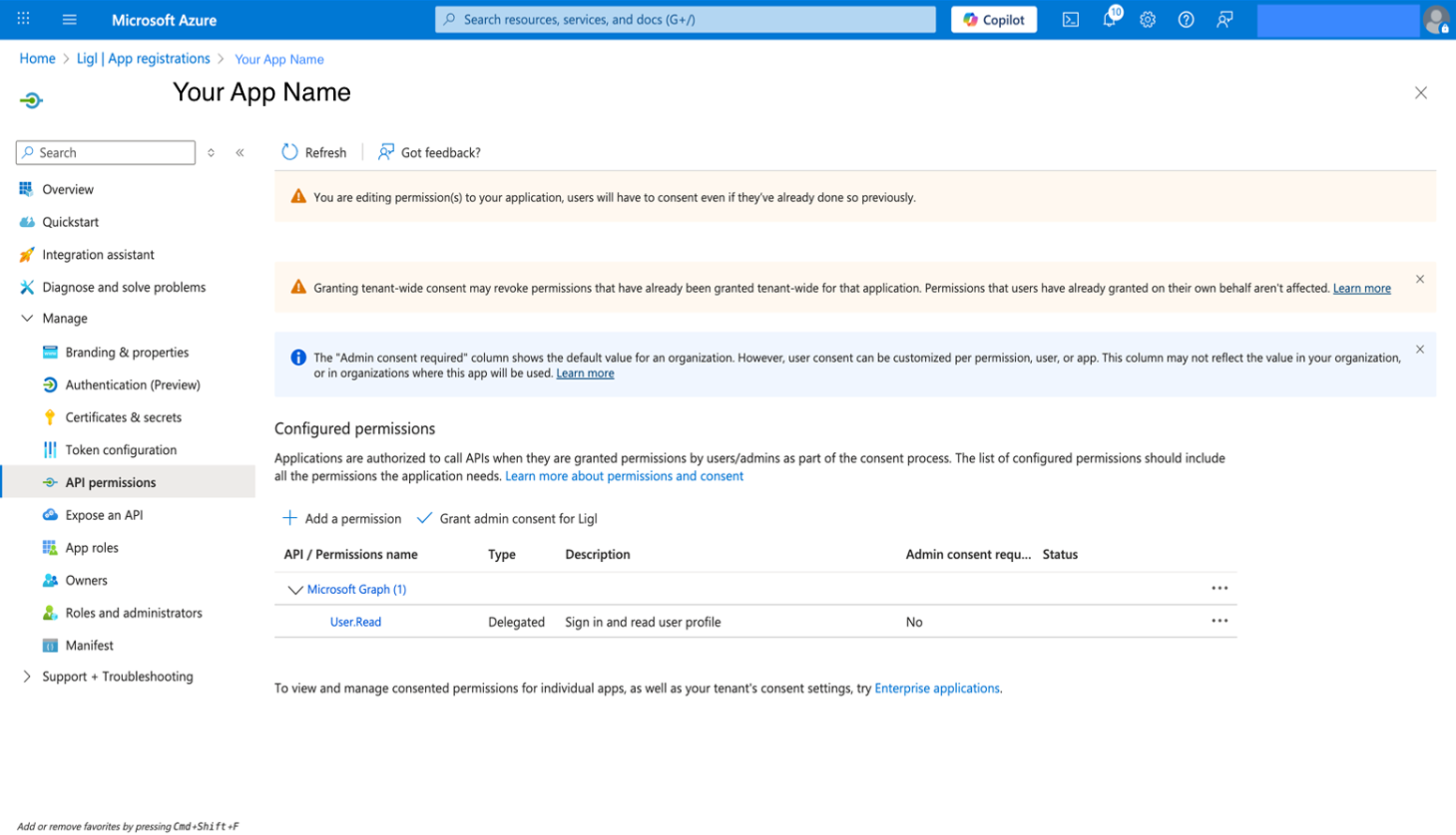The image size is (1456, 835).
Task: Dismiss the tenant-wide consent warning
Action: coord(1419,280)
